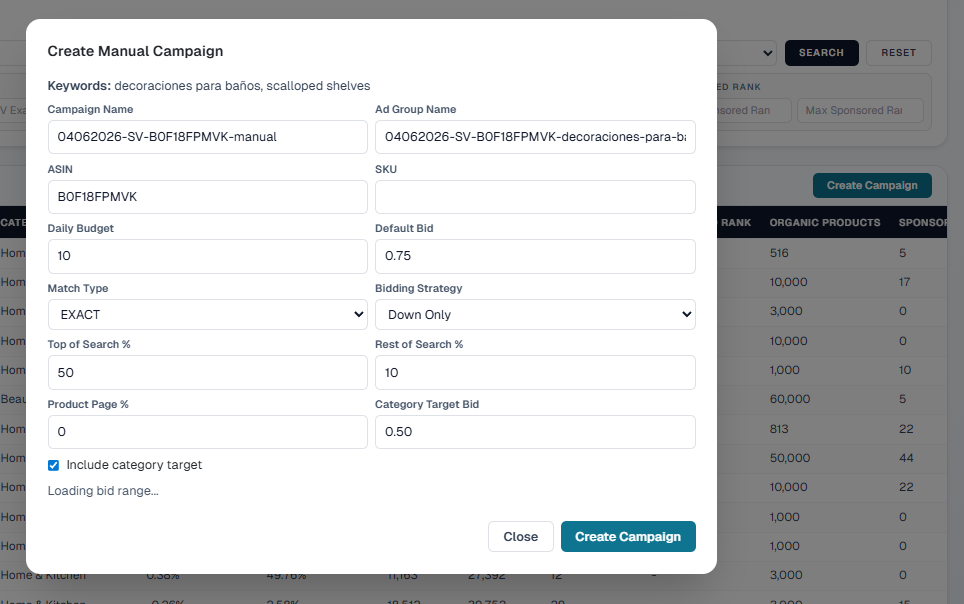964x604 pixels.
Task: Edit the Default Bid value
Action: click(x=535, y=256)
